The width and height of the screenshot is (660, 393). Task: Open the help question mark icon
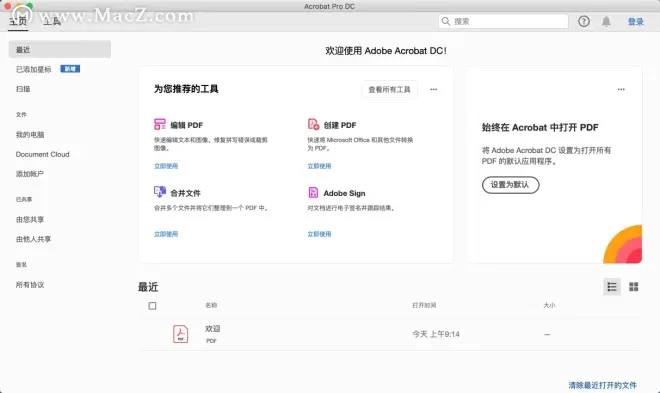pos(583,21)
